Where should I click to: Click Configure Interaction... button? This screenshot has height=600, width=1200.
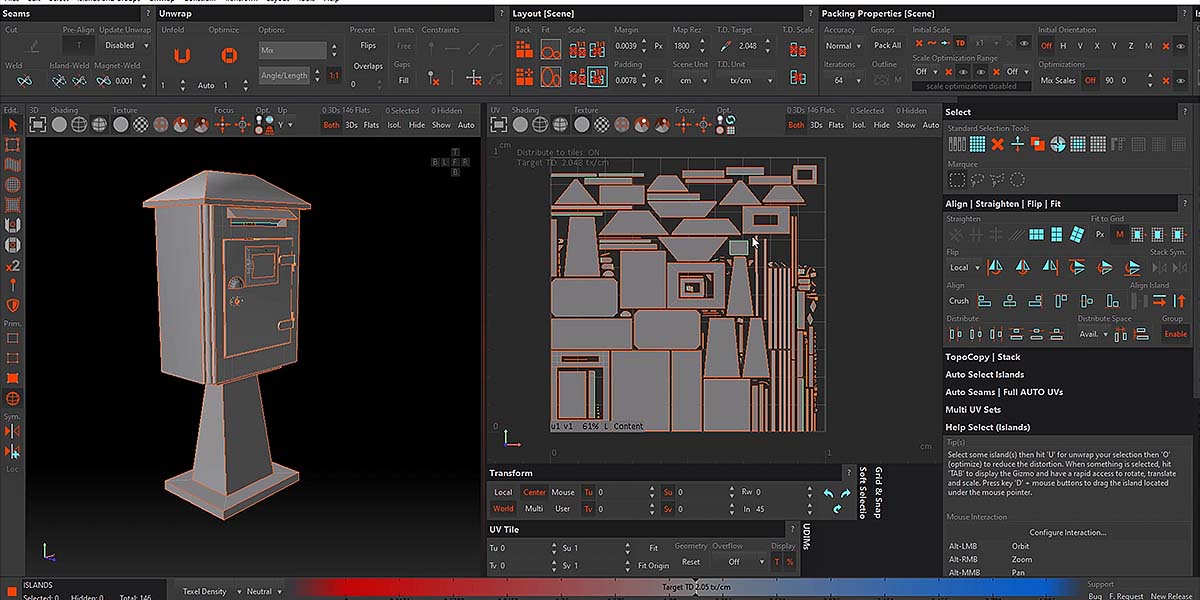click(x=1068, y=533)
